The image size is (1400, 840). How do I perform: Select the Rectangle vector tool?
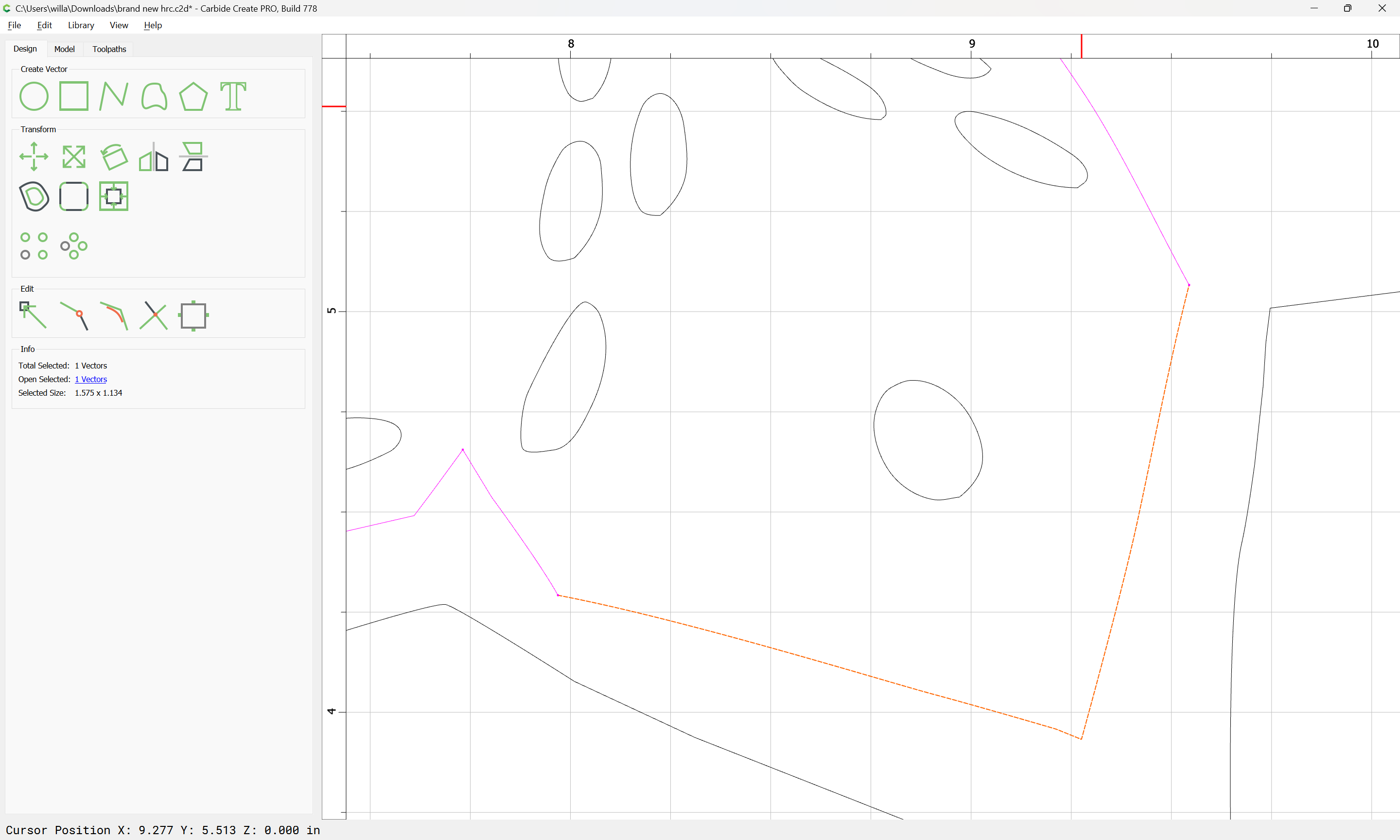tap(74, 96)
